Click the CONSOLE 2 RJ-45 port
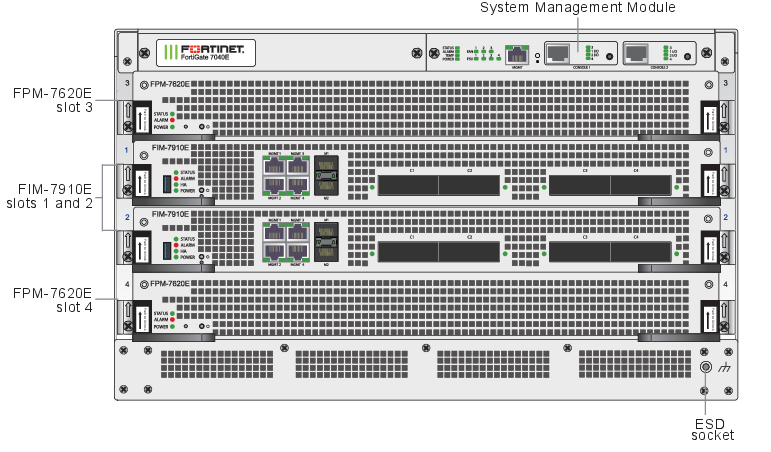 [636, 54]
